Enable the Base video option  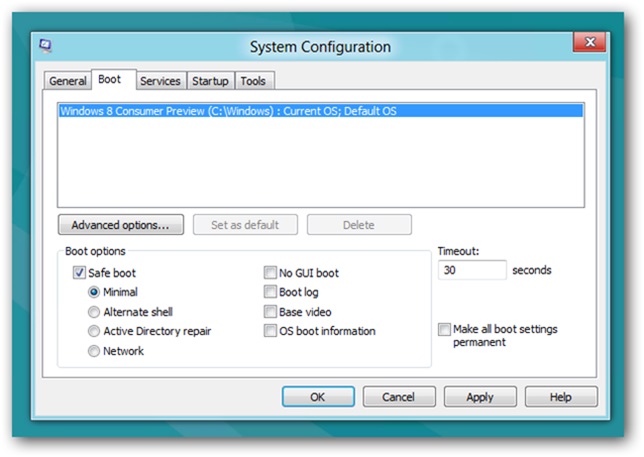[x=270, y=312]
